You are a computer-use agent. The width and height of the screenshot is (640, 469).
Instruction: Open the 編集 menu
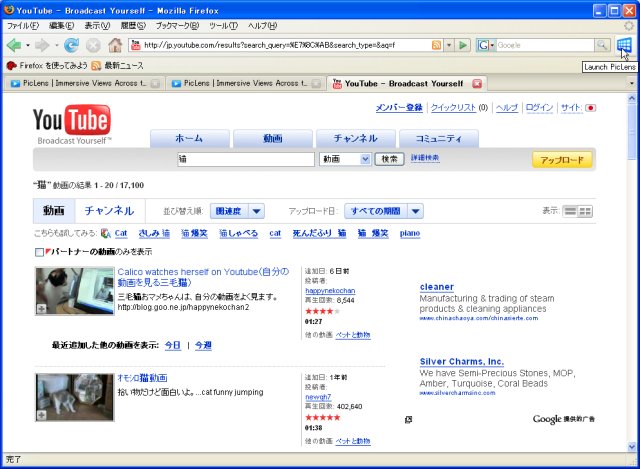(61, 26)
